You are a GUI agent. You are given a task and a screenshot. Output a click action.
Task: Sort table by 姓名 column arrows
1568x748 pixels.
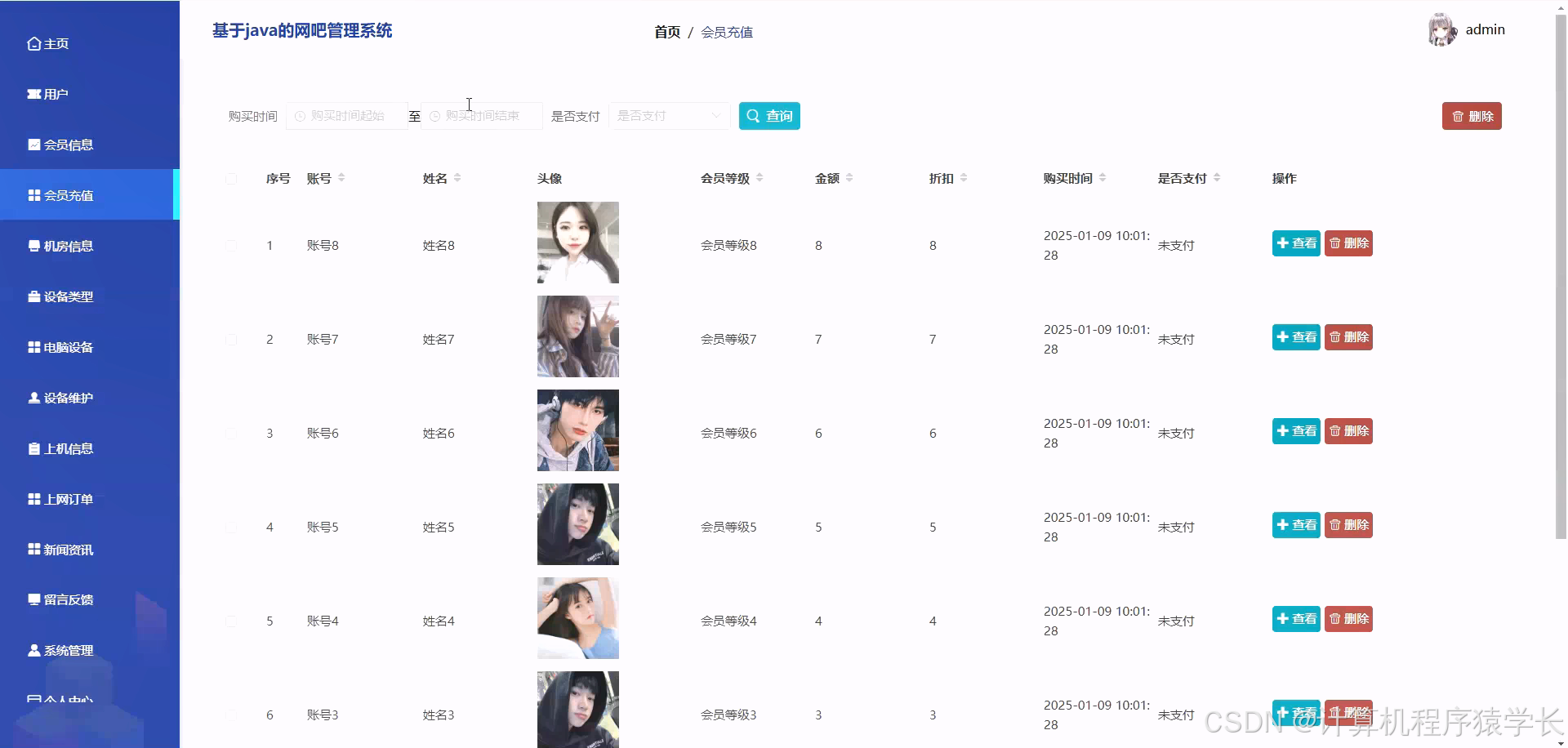pyautogui.click(x=457, y=178)
